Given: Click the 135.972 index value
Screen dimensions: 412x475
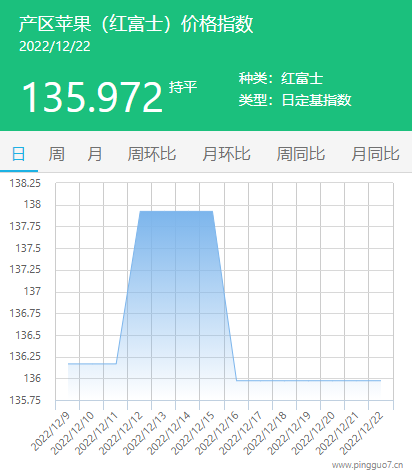Looking at the screenshot, I should (x=92, y=97).
